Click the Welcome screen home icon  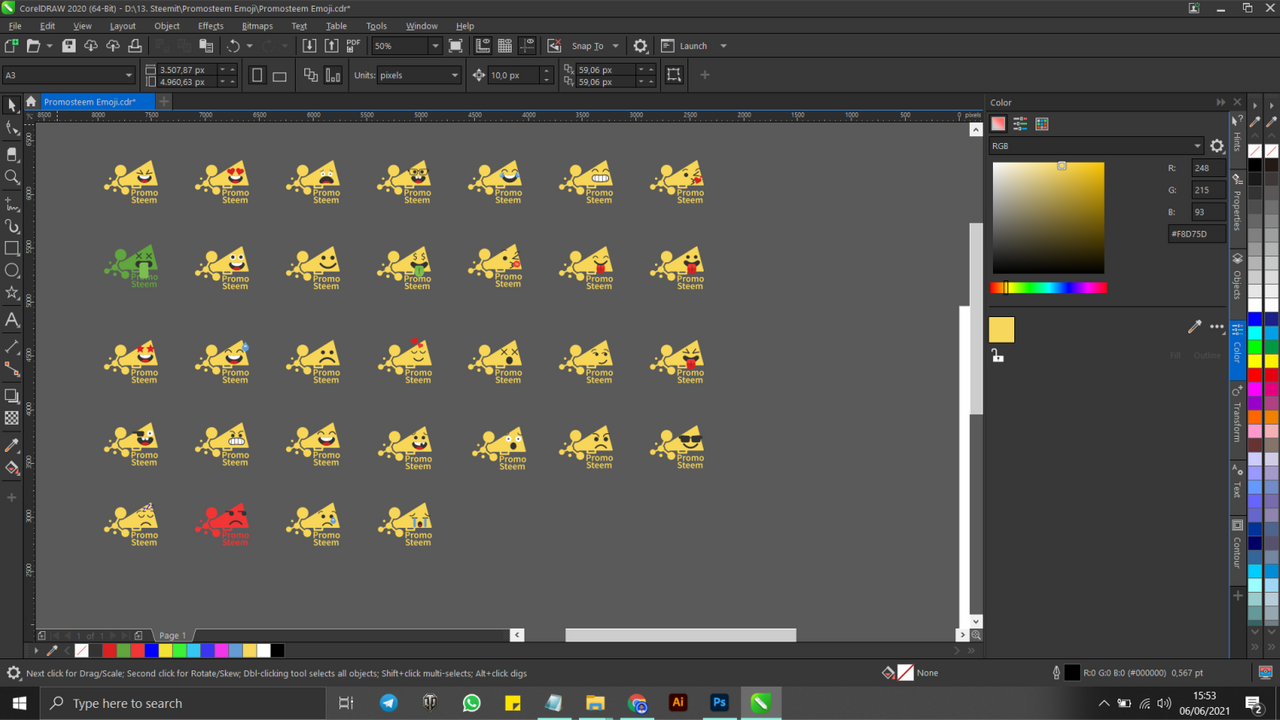click(x=31, y=101)
